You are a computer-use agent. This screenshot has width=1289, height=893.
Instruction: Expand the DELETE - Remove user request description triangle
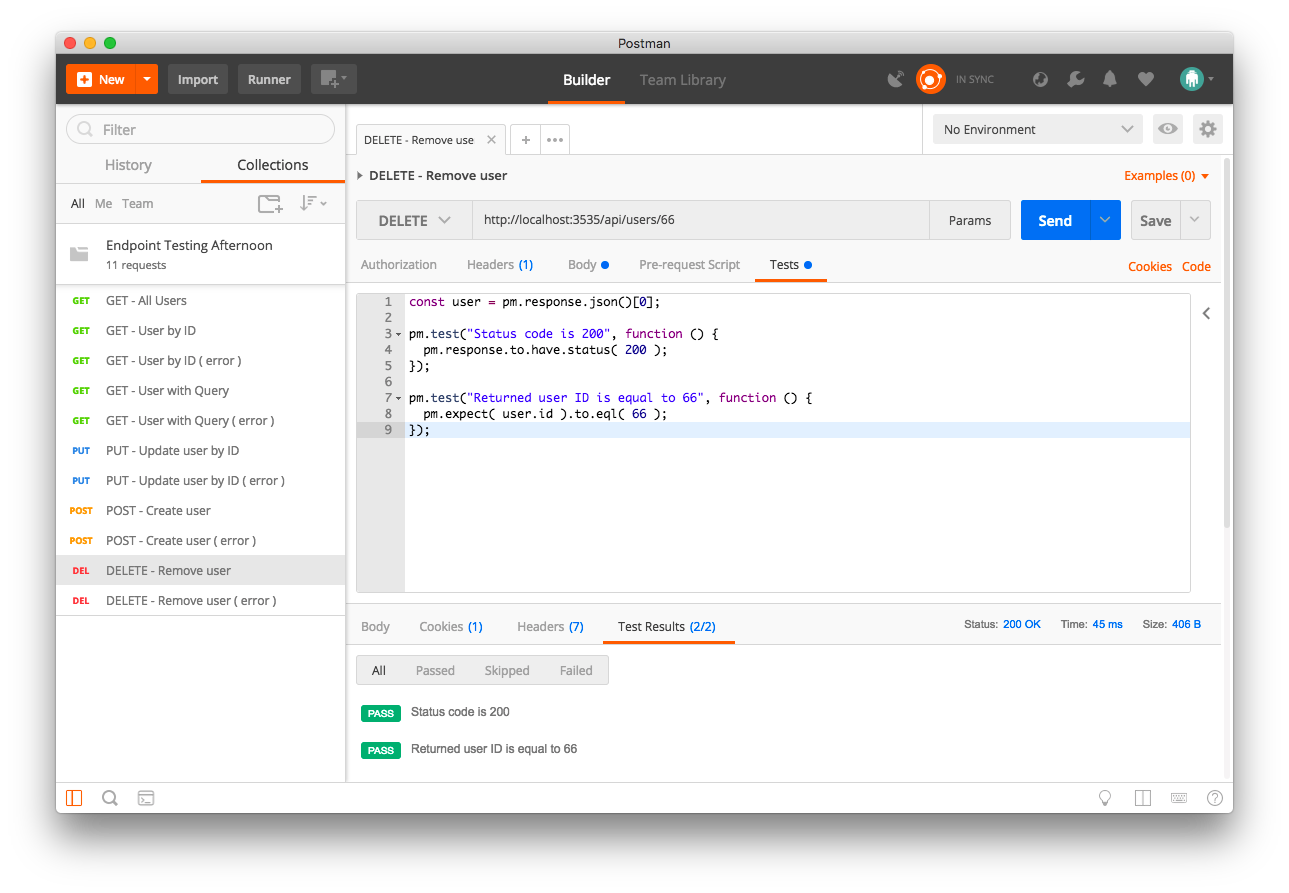(360, 175)
